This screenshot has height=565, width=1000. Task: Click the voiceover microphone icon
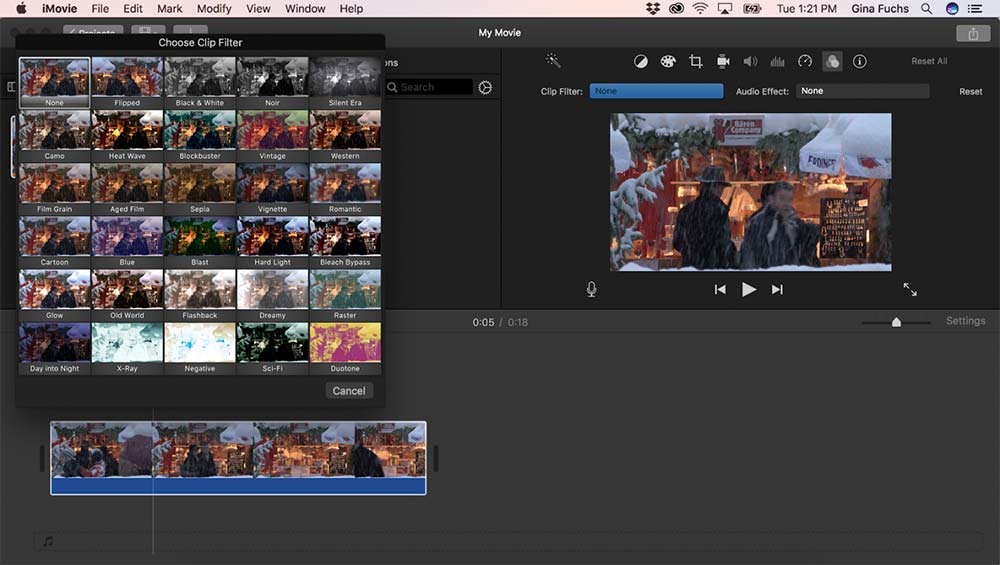tap(591, 290)
